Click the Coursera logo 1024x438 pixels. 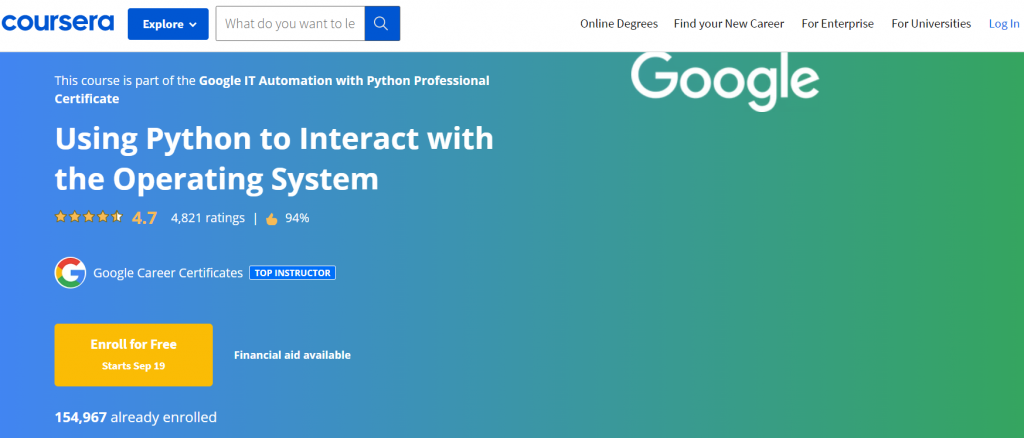[57, 23]
